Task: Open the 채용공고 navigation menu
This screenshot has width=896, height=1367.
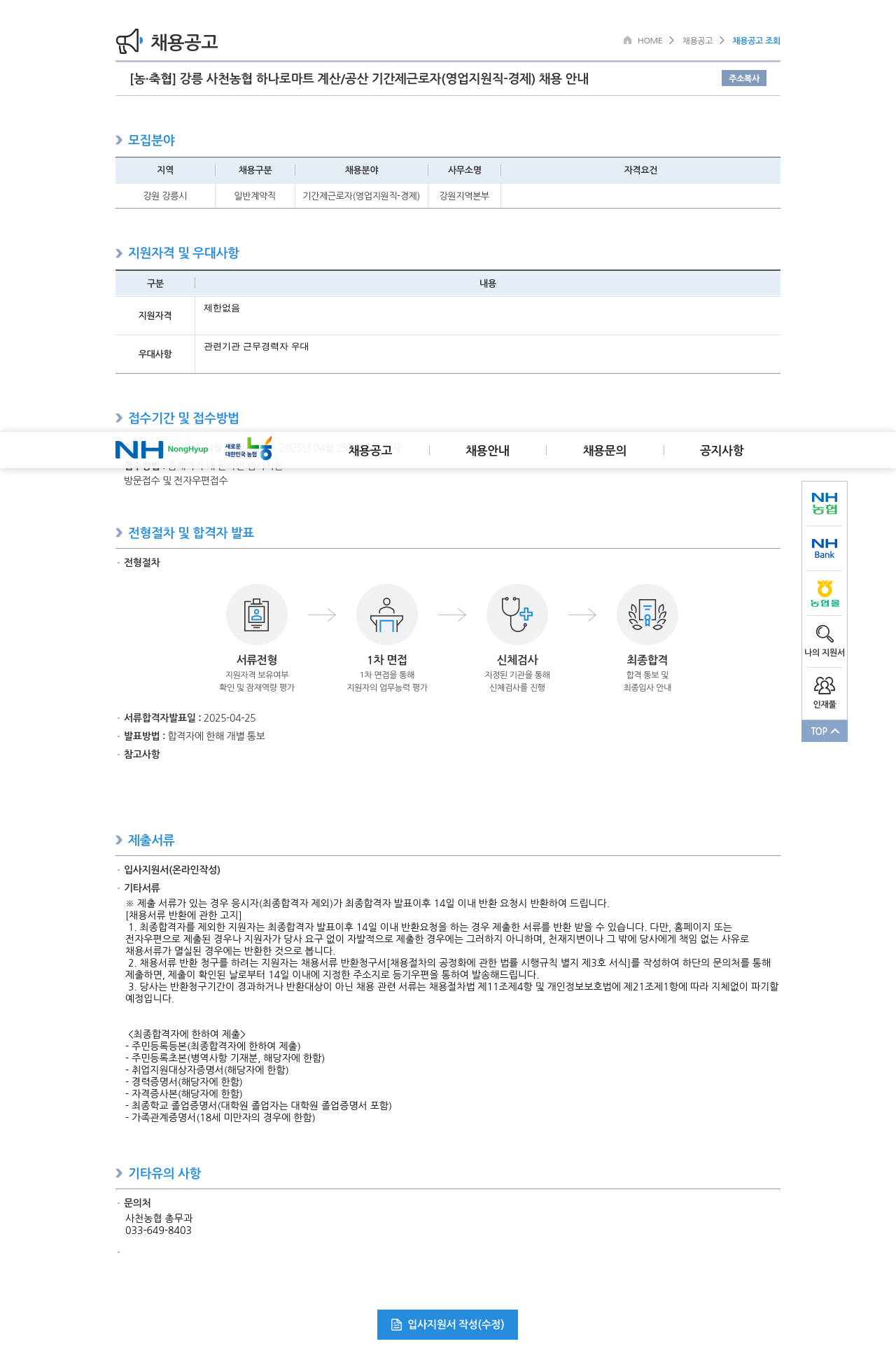Action: coord(370,450)
